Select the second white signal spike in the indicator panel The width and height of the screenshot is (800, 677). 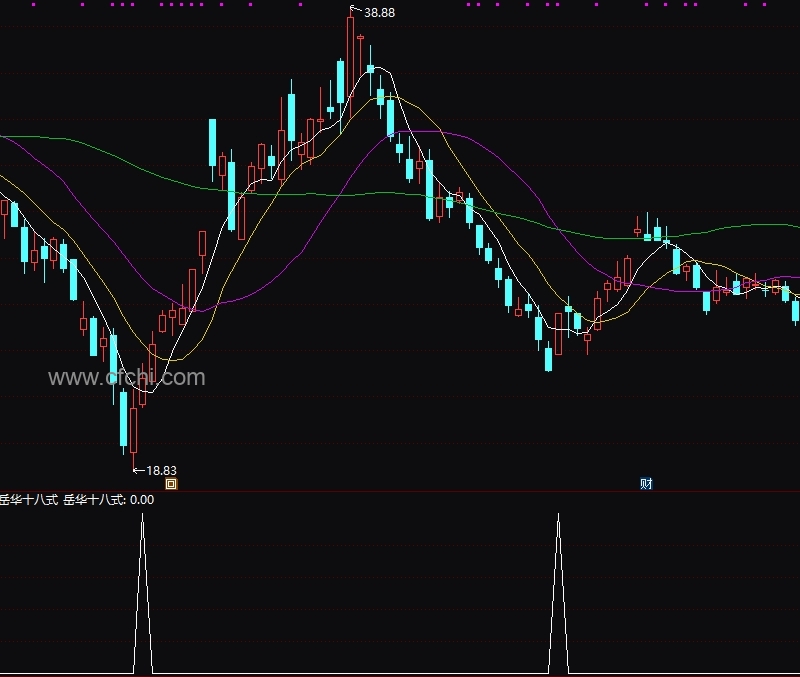[x=559, y=593]
